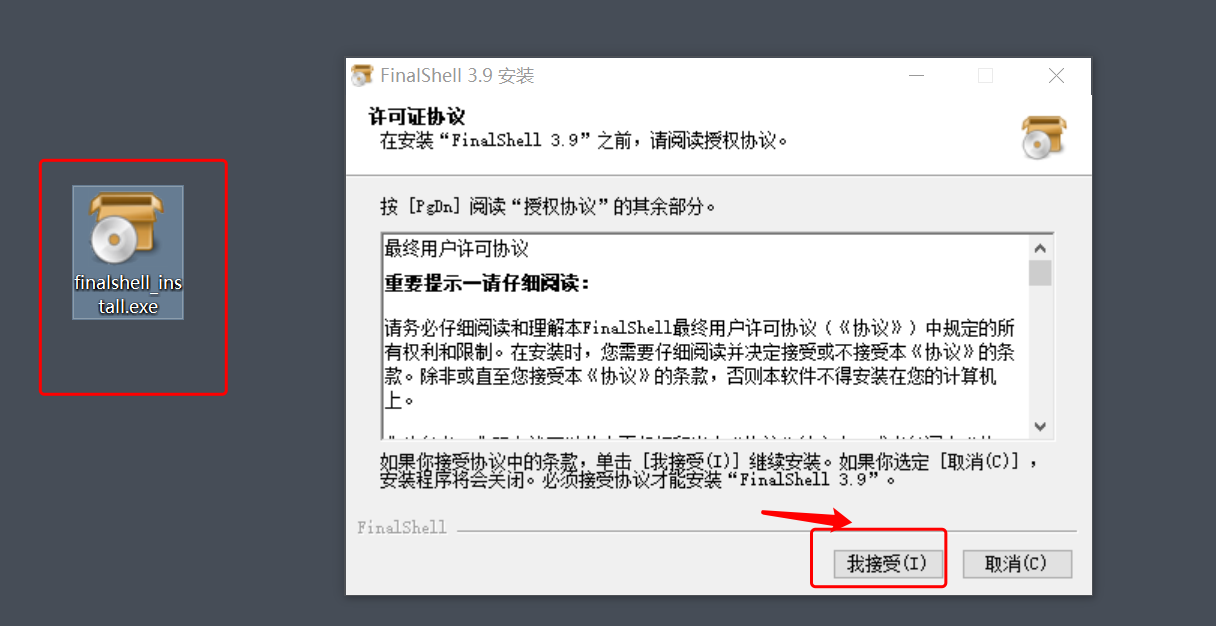The height and width of the screenshot is (626, 1216).
Task: Close the FinalShell 3.9 installer window
Action: click(1056, 76)
